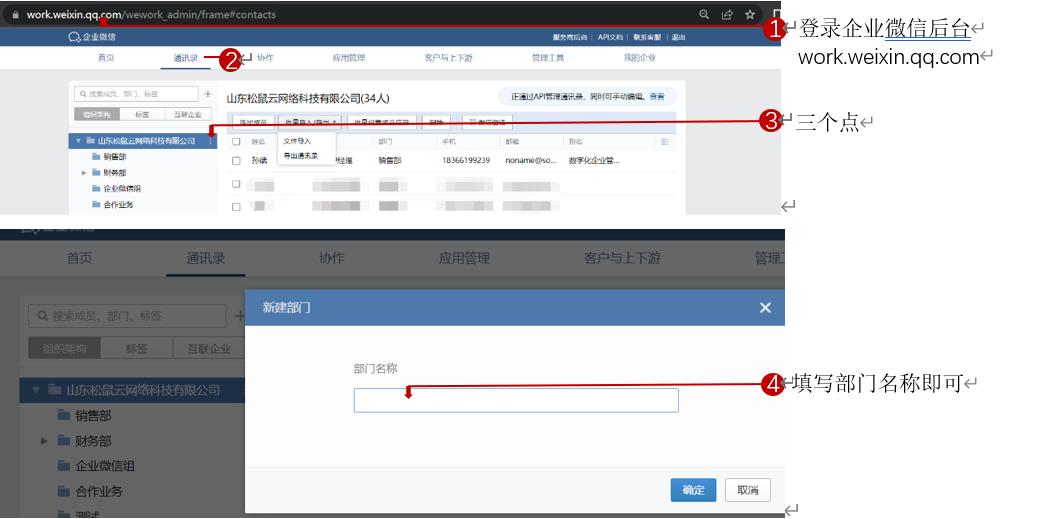
Task: Collapse the company node in the top screenshot tree
Action: pos(78,141)
